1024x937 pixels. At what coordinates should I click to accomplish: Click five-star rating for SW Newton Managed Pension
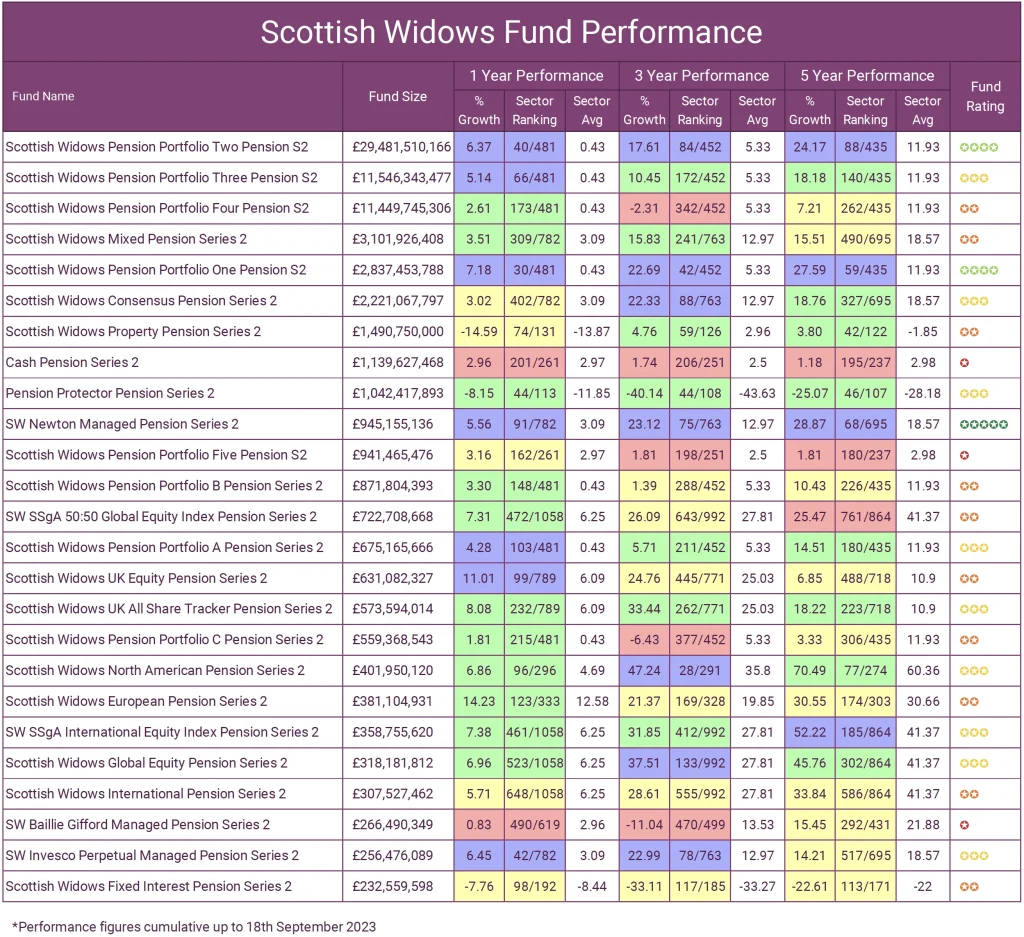pos(985,424)
